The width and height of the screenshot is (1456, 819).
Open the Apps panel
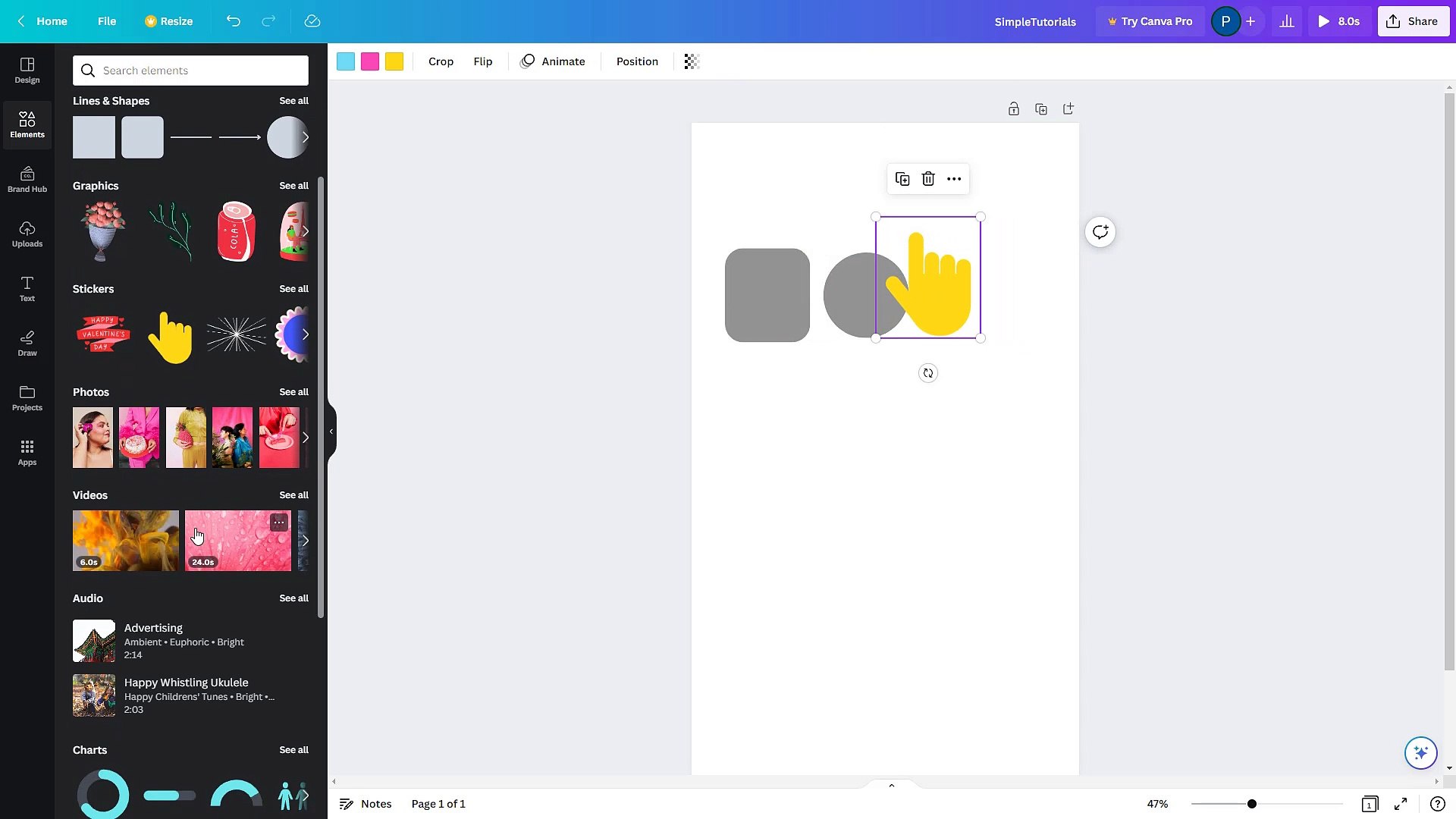[x=27, y=452]
